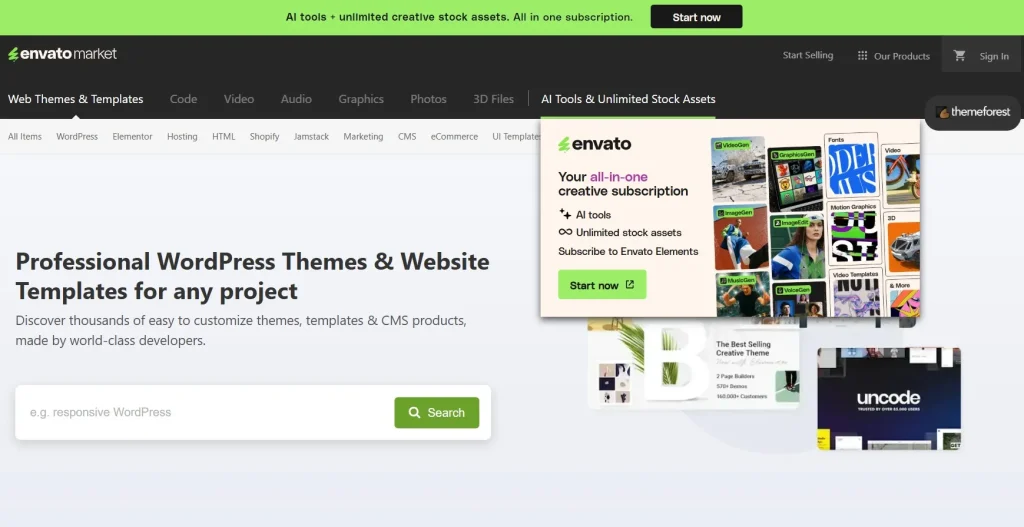1024x527 pixels.
Task: Open the Shopify submenu
Action: pyautogui.click(x=264, y=136)
